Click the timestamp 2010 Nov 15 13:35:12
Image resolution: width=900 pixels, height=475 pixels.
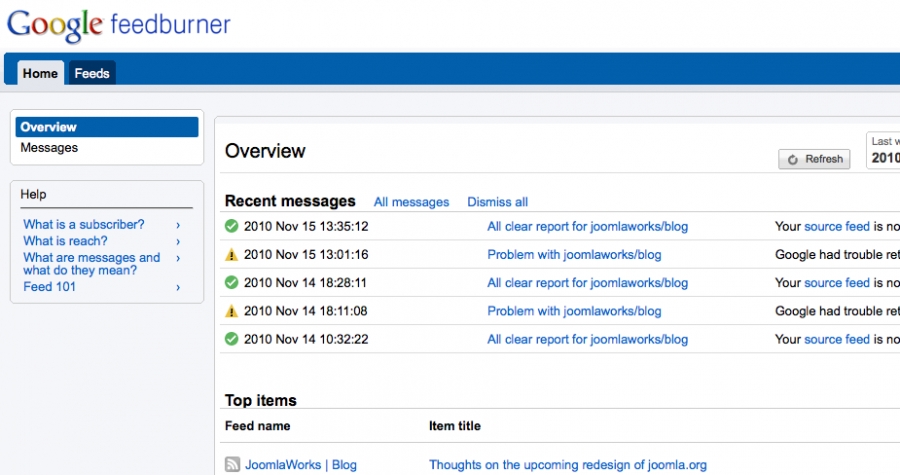coord(306,226)
